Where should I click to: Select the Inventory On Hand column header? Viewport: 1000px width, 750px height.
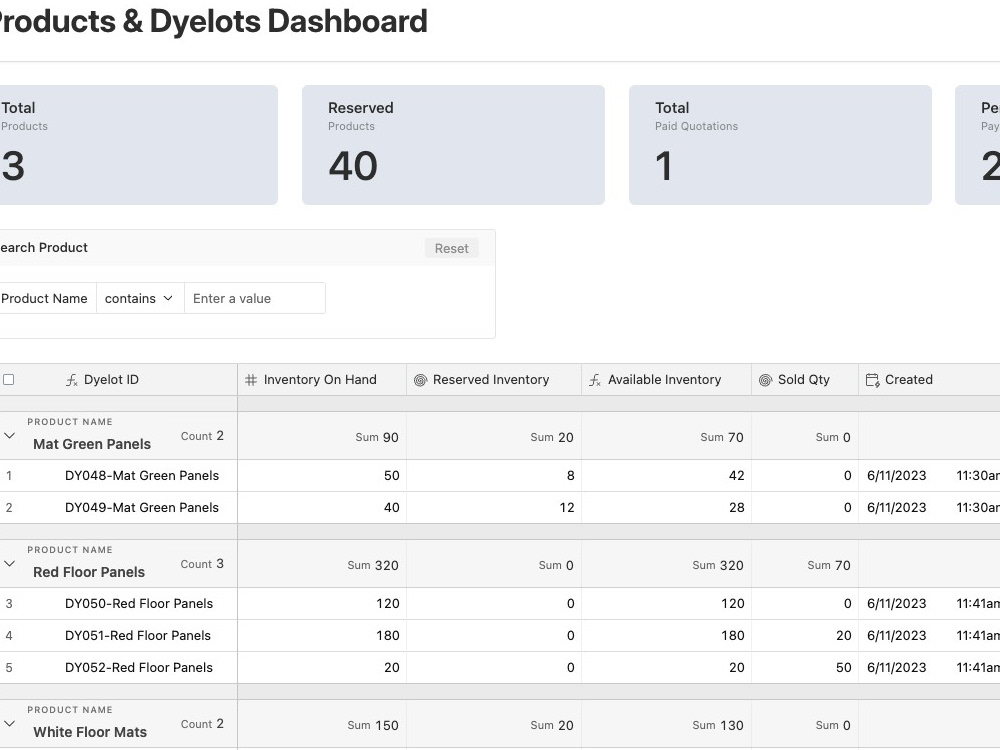(x=322, y=380)
